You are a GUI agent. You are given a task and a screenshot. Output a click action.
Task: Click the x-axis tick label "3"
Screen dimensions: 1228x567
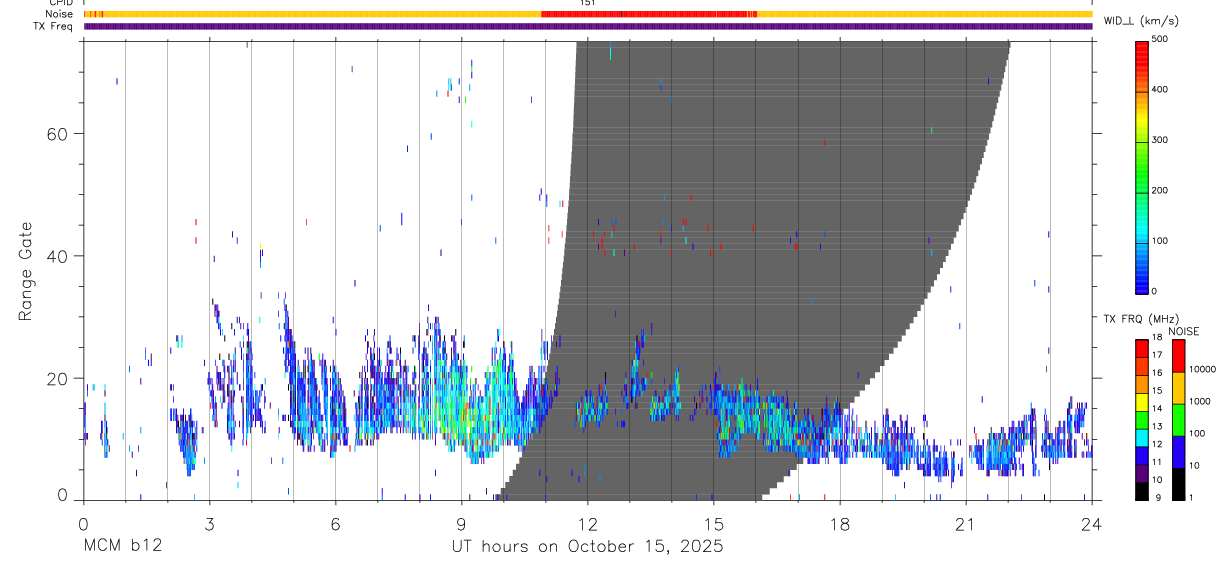pos(210,523)
